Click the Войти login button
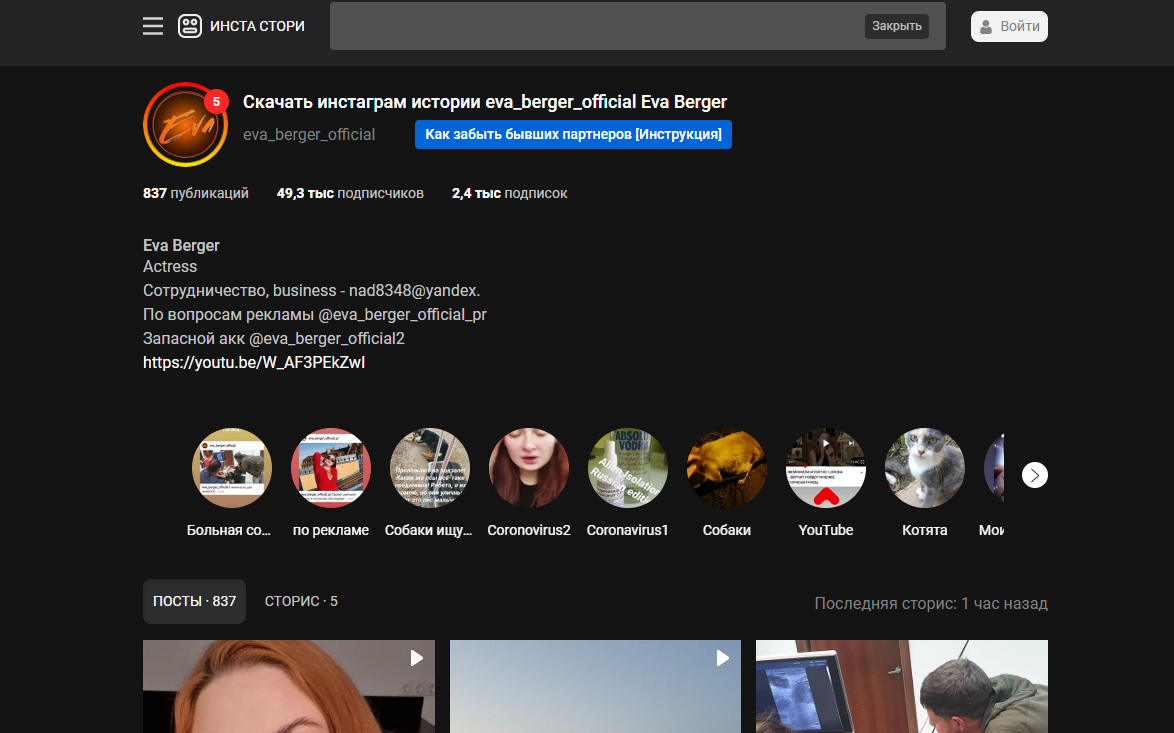Screen dimensions: 1174x733 coord(1009,26)
